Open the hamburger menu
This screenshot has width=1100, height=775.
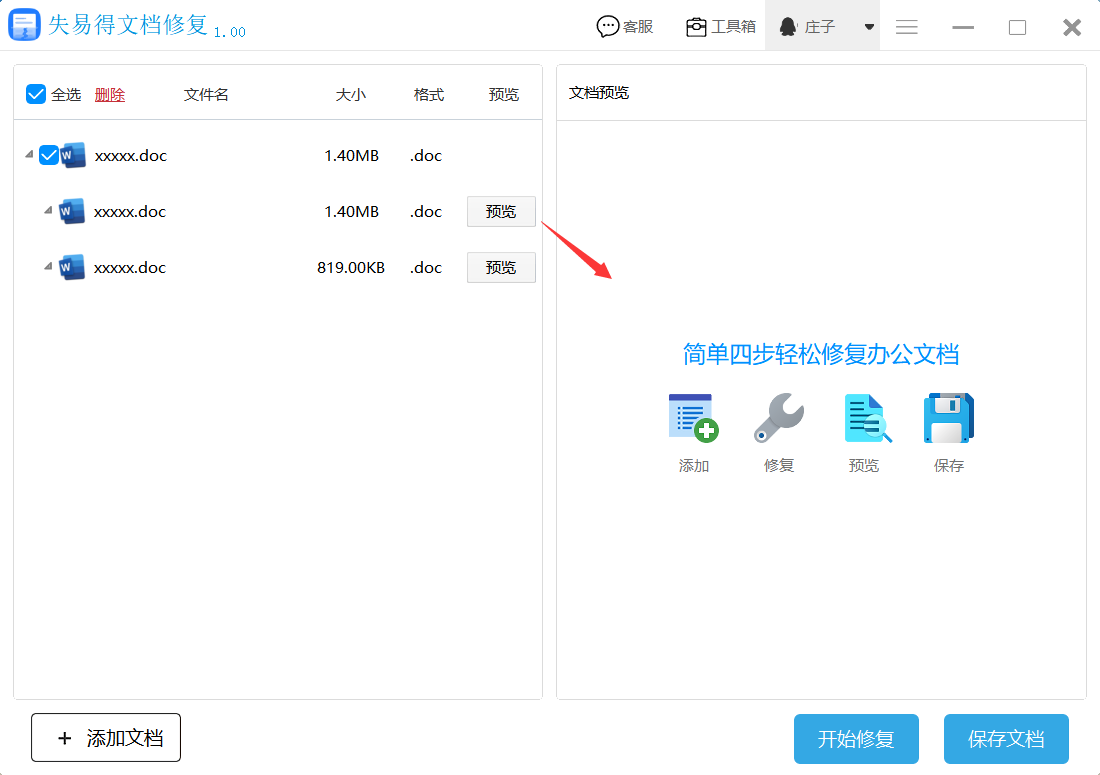(x=907, y=27)
